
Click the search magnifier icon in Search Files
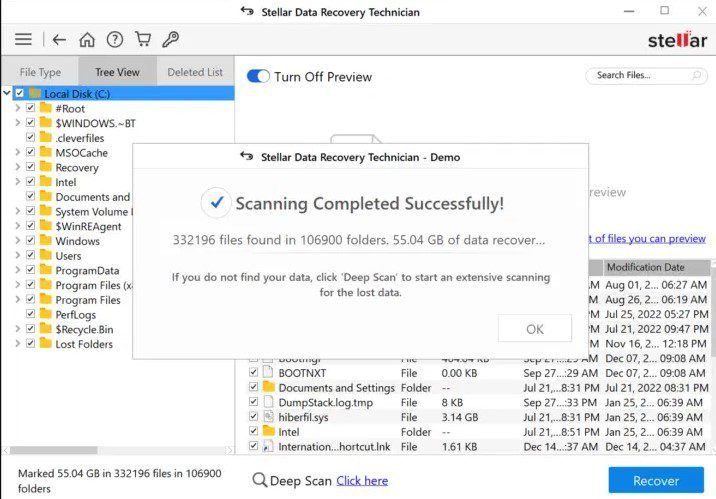[x=697, y=76]
